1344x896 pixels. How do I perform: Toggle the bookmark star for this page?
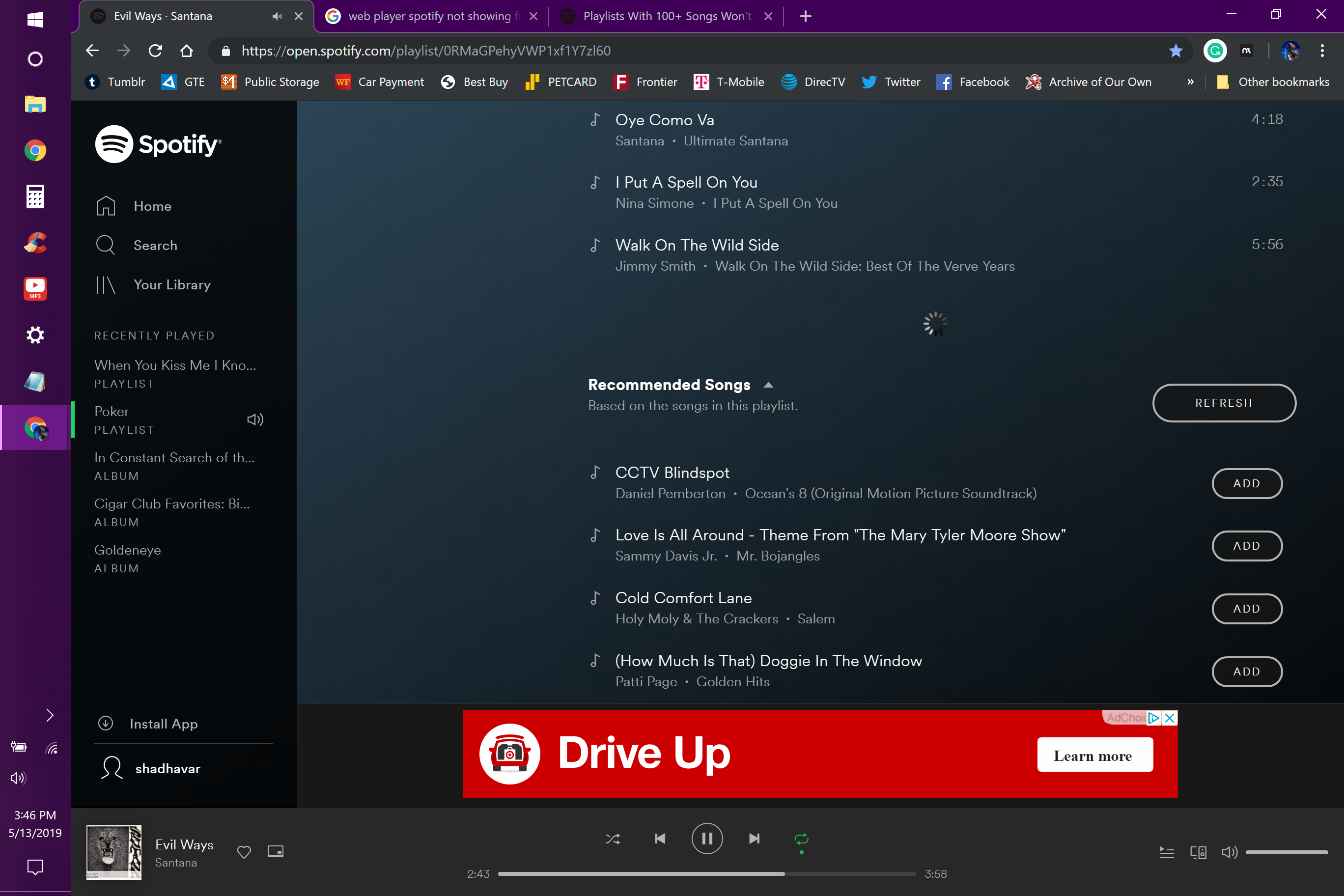1176,51
